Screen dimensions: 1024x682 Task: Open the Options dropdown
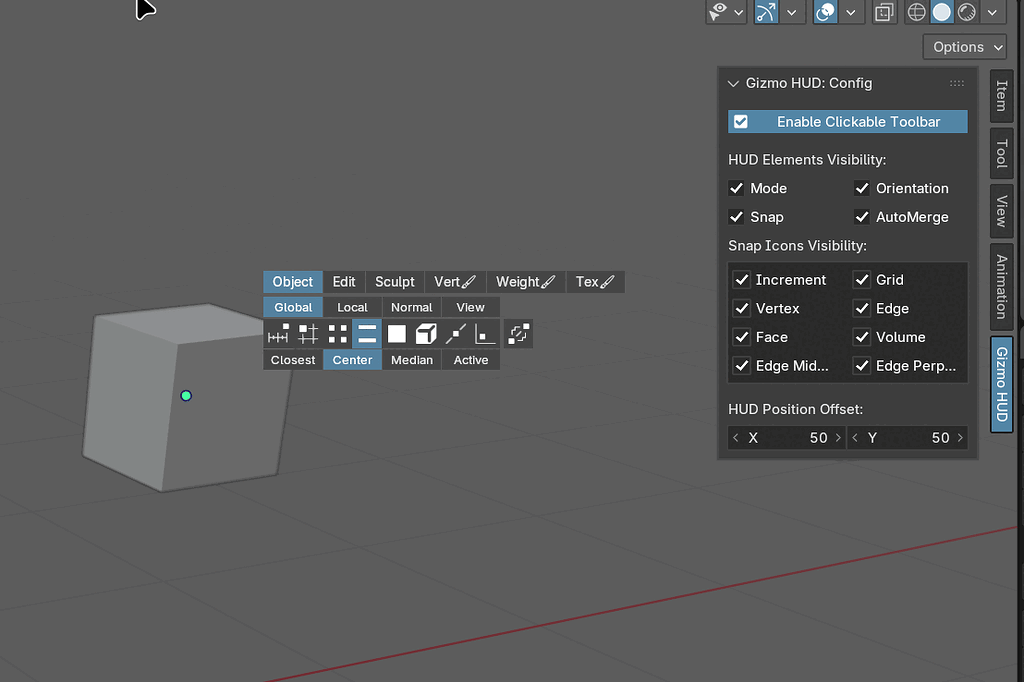(965, 47)
